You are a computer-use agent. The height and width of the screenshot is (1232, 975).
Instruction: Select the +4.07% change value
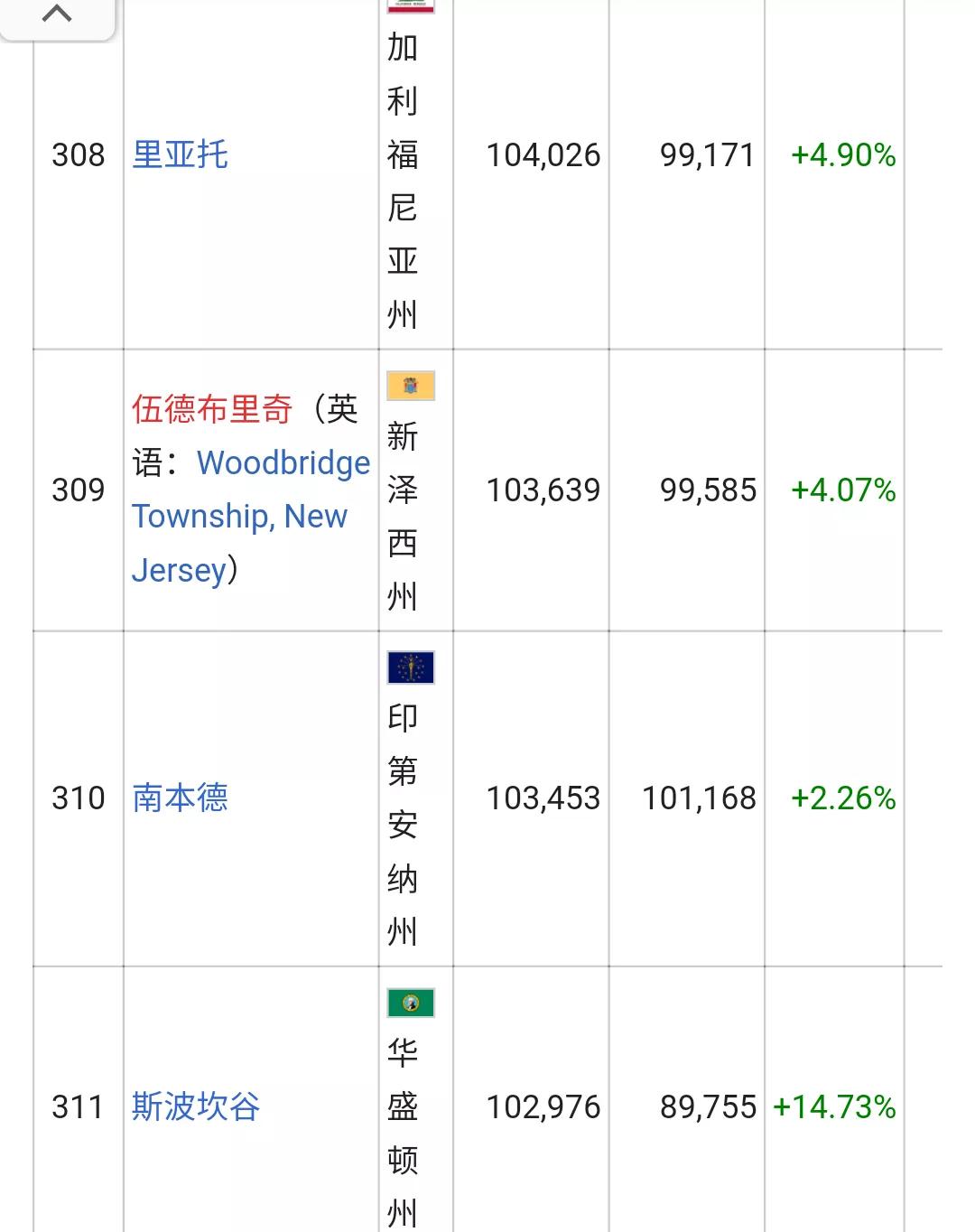tap(843, 490)
